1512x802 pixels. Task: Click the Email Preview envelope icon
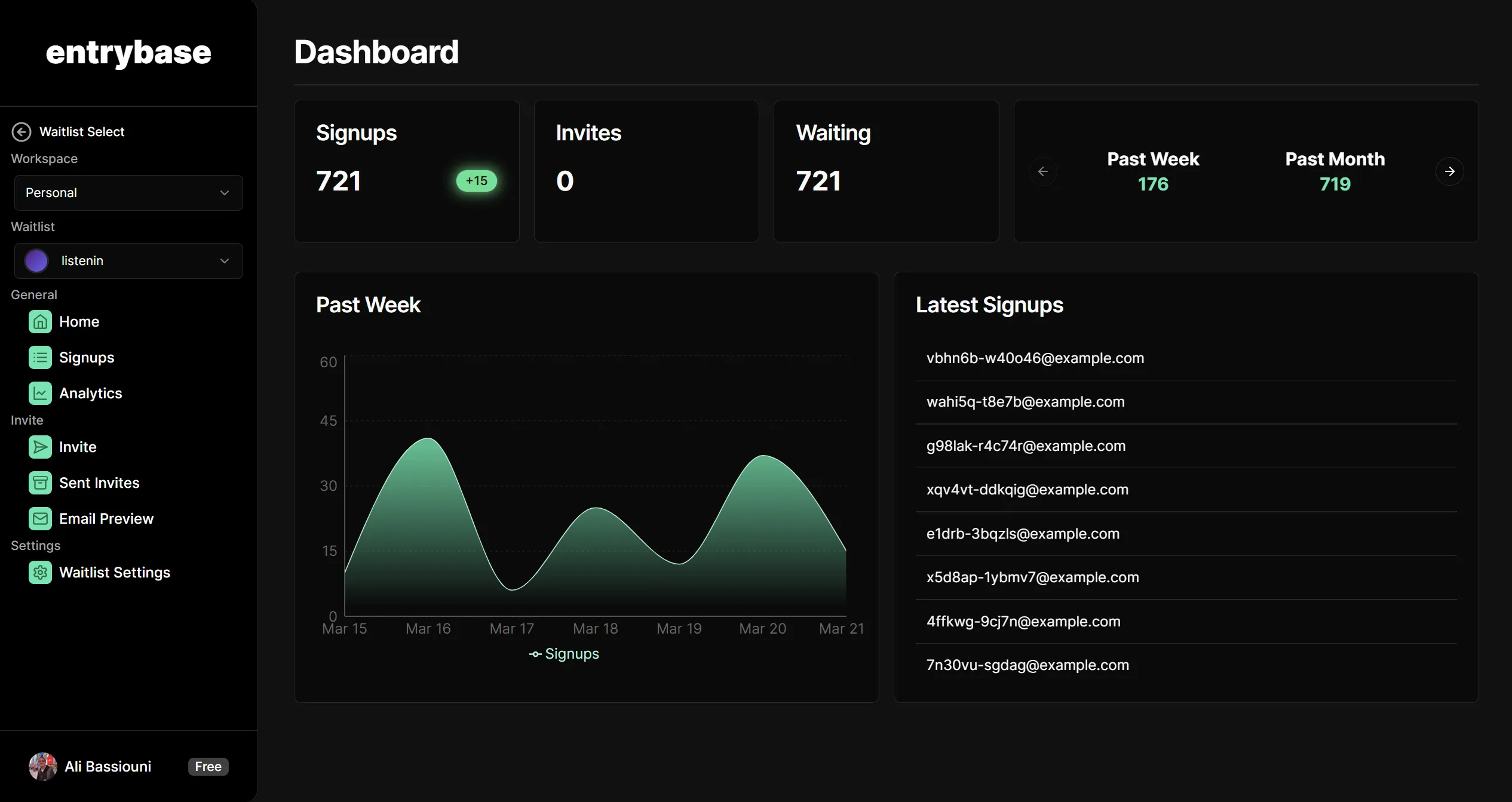(x=40, y=519)
